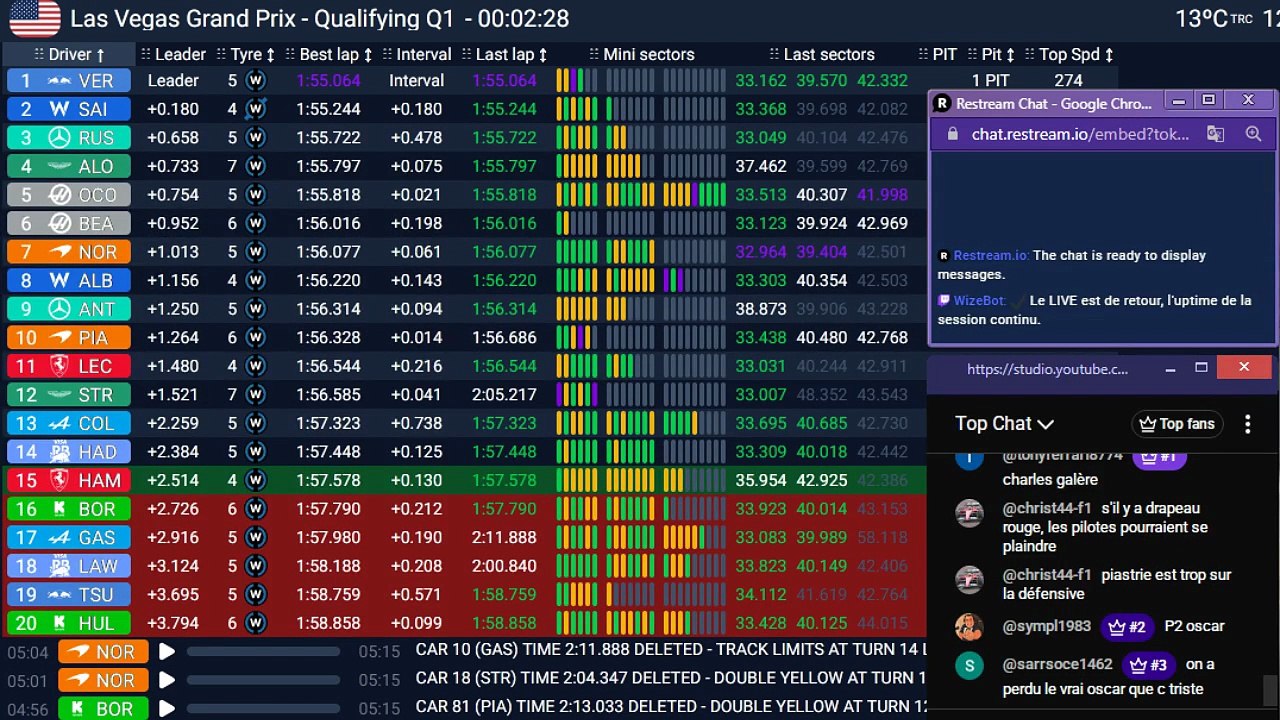The width and height of the screenshot is (1280, 720).
Task: Click the PIT column header
Action: click(x=938, y=54)
